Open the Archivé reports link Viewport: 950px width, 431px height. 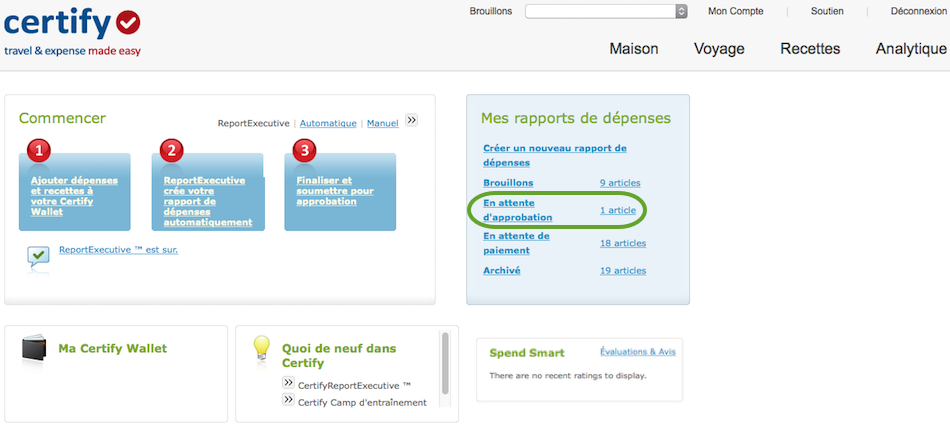(x=502, y=270)
